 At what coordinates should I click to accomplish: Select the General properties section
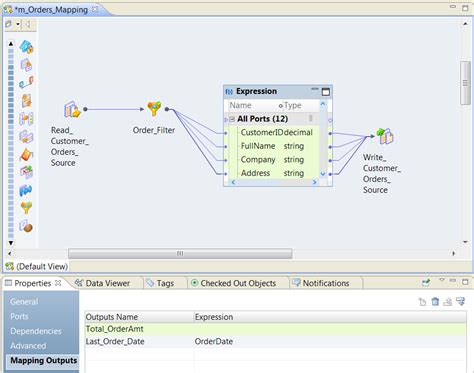point(24,302)
